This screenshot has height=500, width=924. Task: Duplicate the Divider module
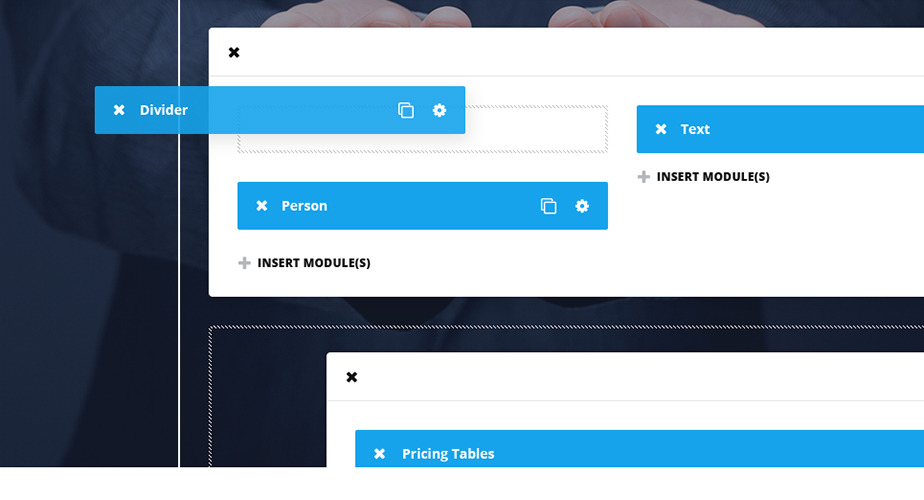[x=406, y=110]
